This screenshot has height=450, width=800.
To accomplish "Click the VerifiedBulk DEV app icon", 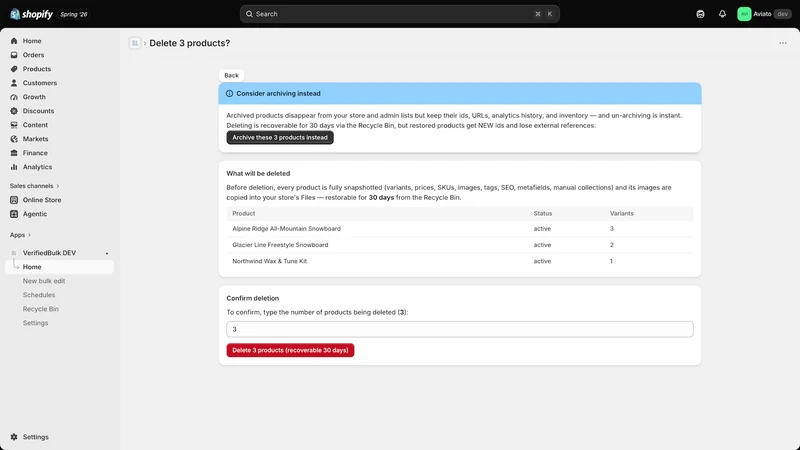I will (14, 253).
